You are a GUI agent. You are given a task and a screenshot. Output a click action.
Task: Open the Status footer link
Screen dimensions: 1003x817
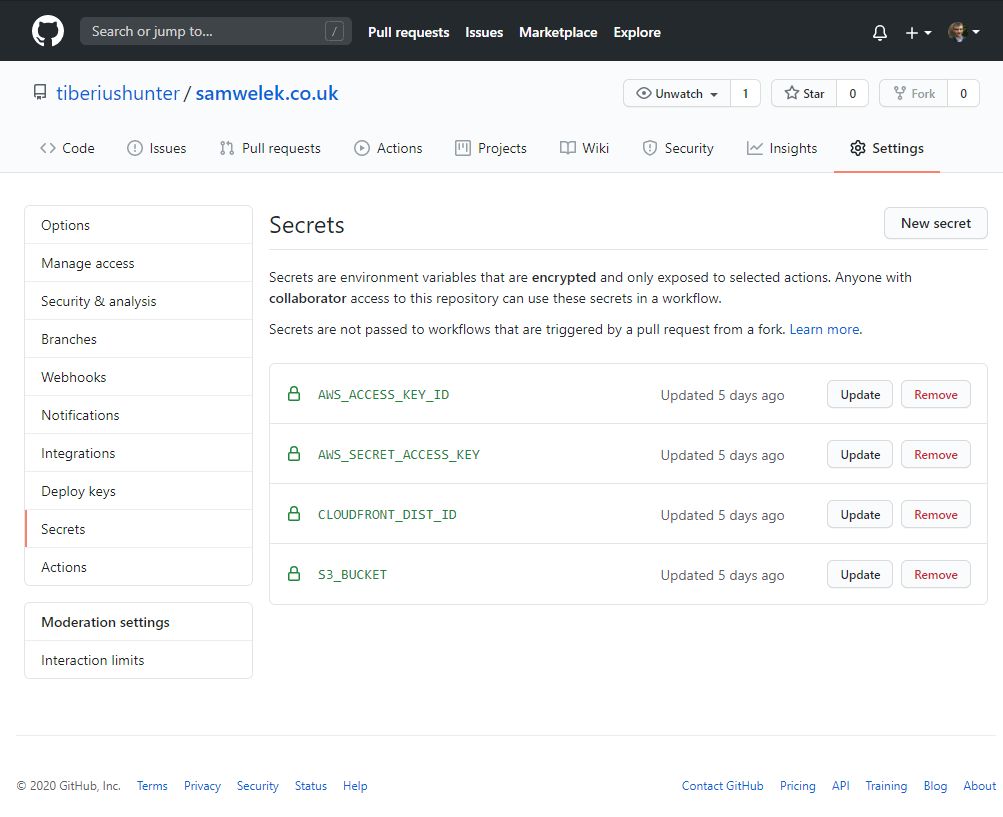310,786
